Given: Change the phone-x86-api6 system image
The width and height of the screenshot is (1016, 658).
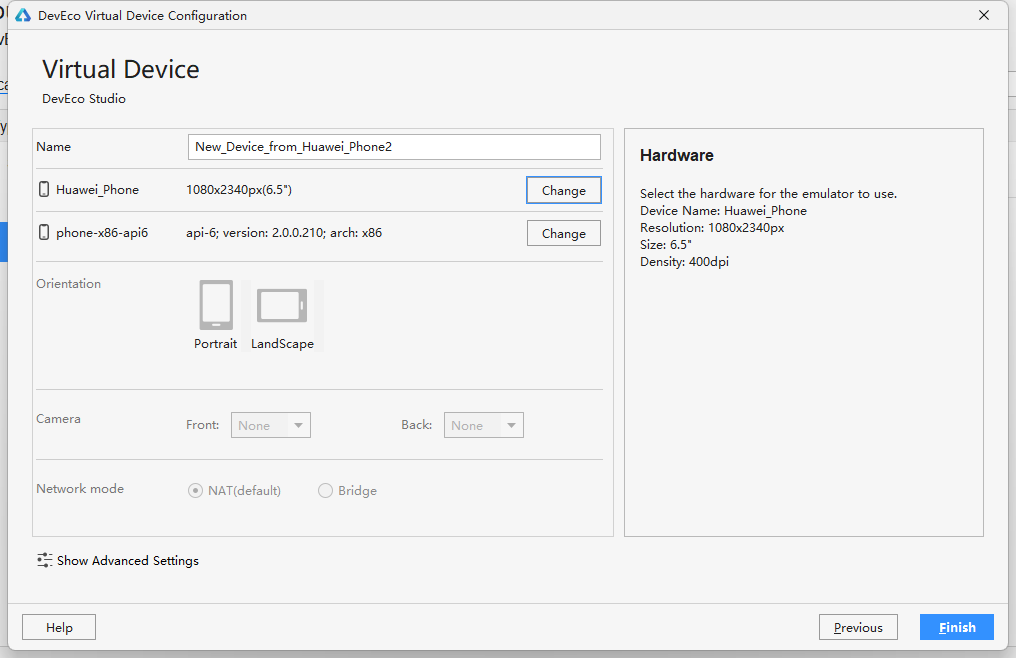Looking at the screenshot, I should pos(564,233).
